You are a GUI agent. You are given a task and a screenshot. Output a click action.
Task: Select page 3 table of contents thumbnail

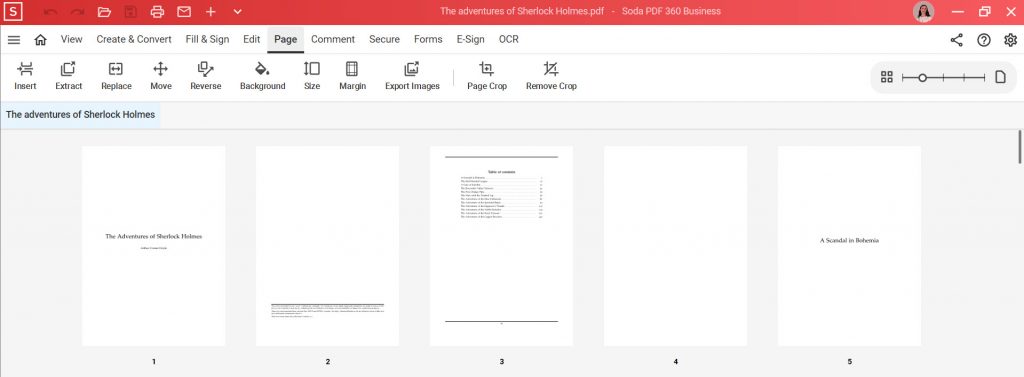pyautogui.click(x=502, y=246)
